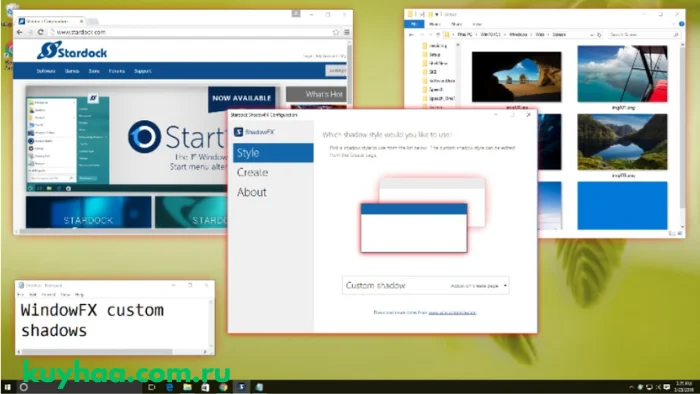Click the What's Hot header on Stardock page
Image resolution: width=700 pixels, height=394 pixels.
(316, 94)
